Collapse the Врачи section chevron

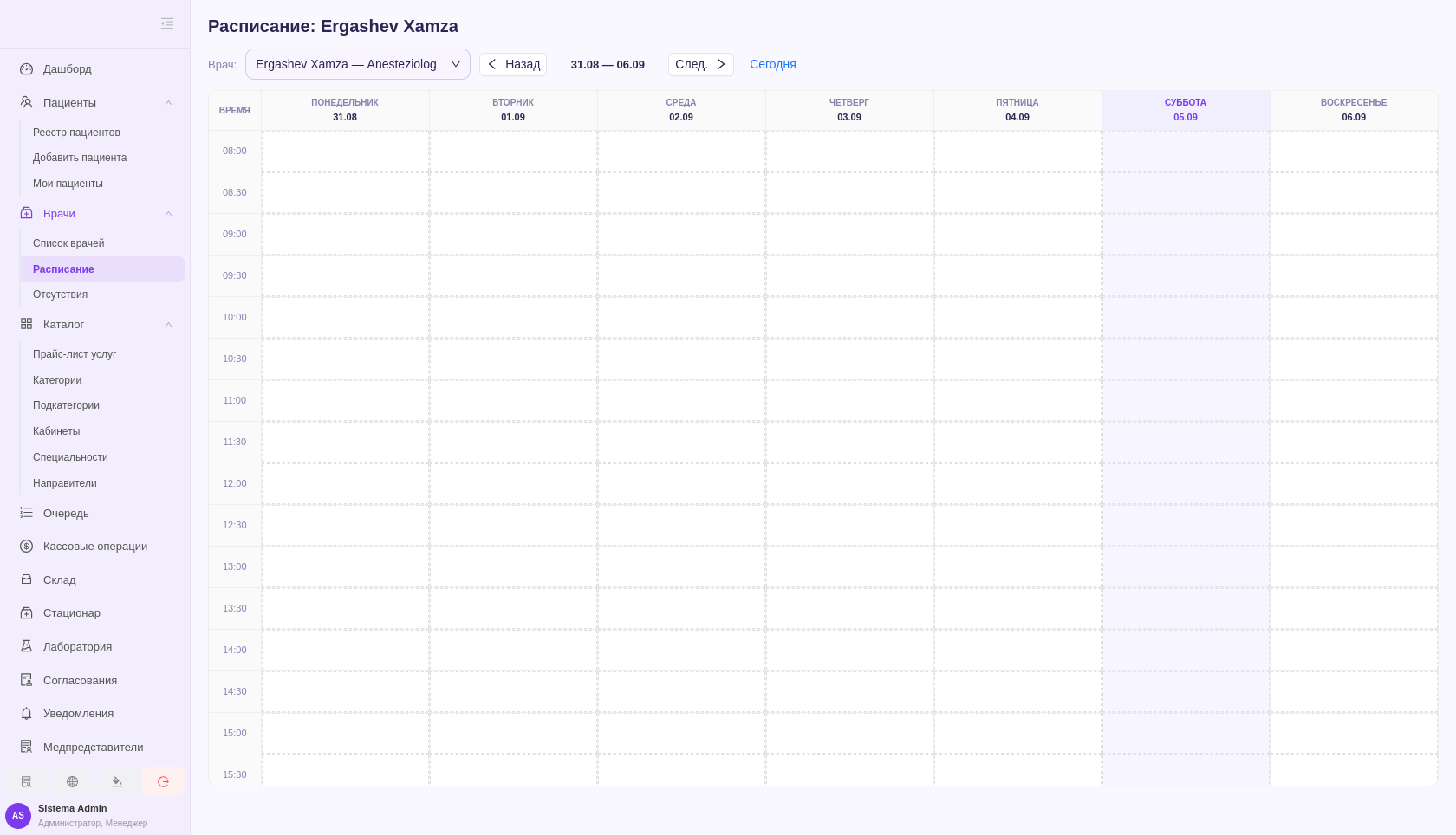(x=168, y=214)
